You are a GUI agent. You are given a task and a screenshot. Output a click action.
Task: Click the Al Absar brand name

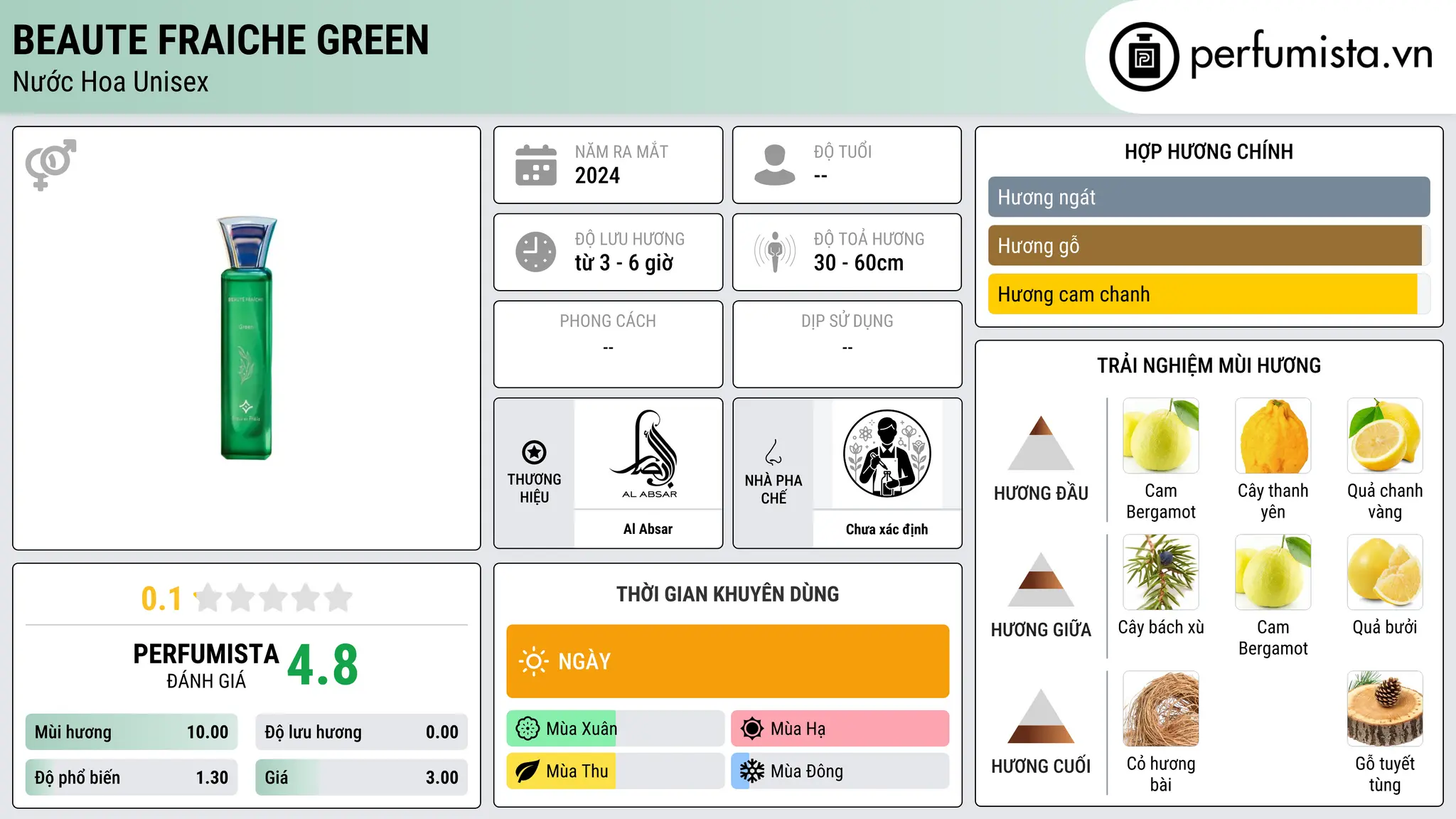[648, 529]
